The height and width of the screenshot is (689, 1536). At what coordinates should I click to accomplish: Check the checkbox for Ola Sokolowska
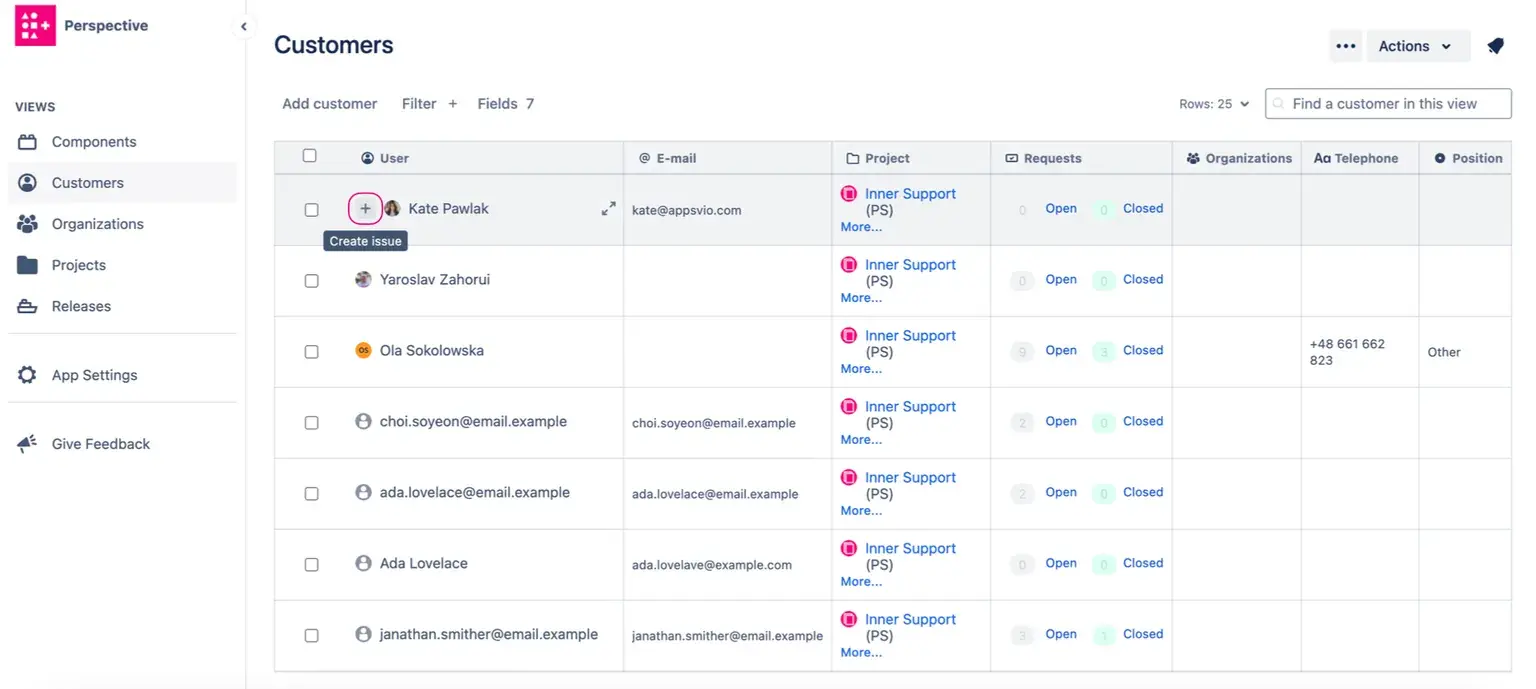click(x=311, y=351)
